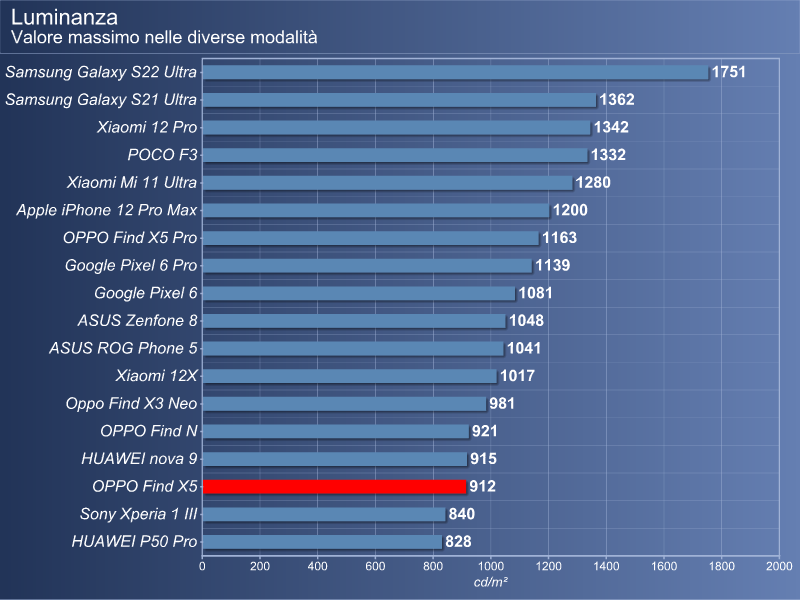800x600 pixels.
Task: Click the 'Luminanza' chart title
Action: 64,17
